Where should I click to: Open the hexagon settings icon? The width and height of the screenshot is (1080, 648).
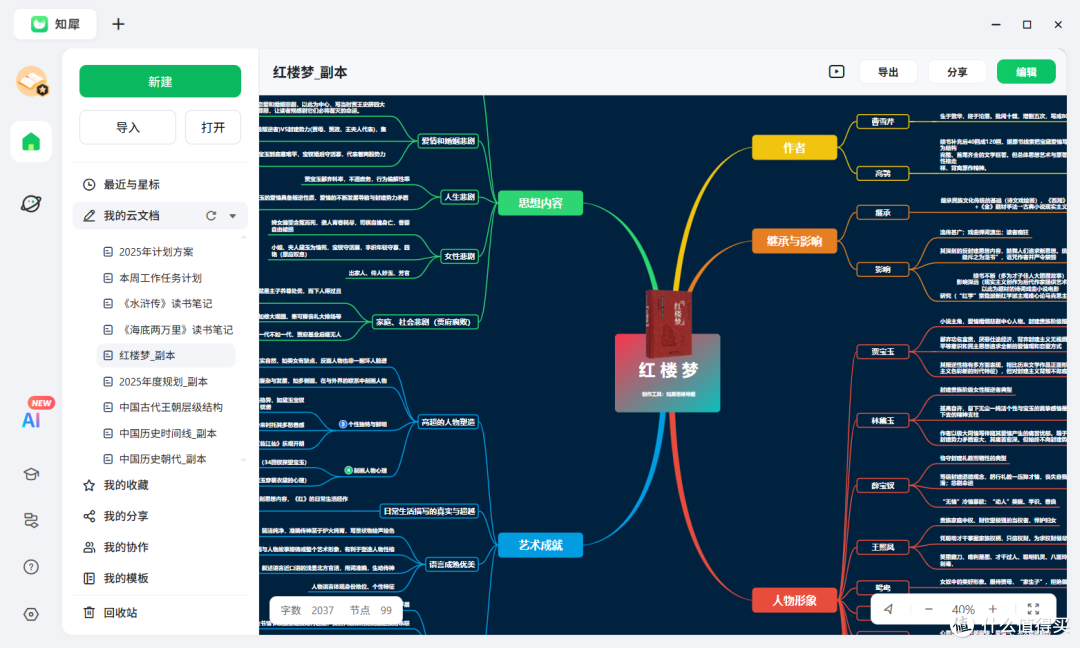click(31, 614)
